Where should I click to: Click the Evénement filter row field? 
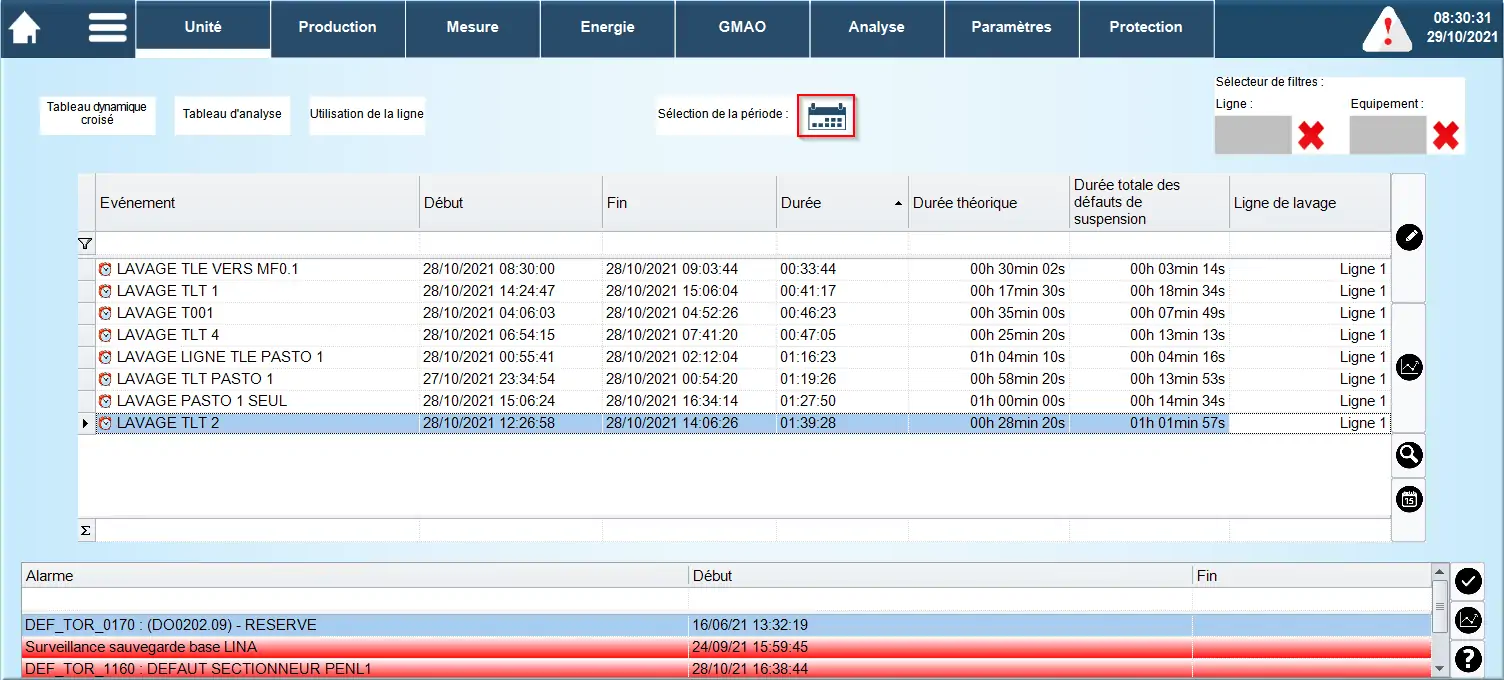[257, 243]
